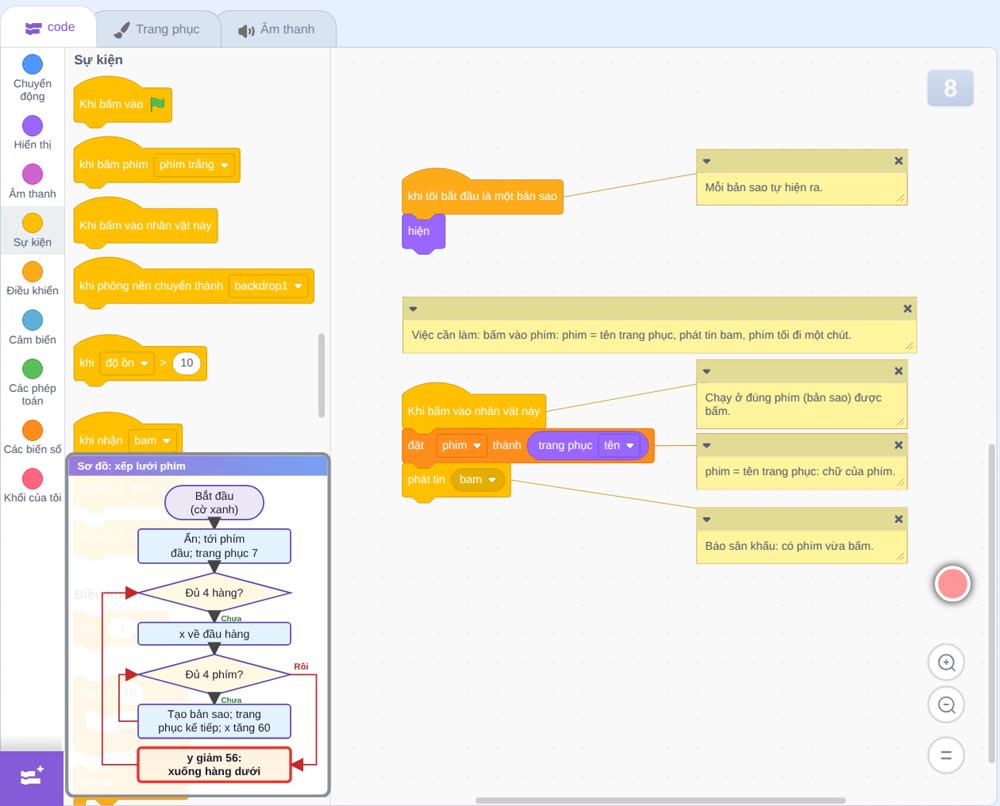Click the add extension button
The width and height of the screenshot is (1000, 806).
[32, 777]
